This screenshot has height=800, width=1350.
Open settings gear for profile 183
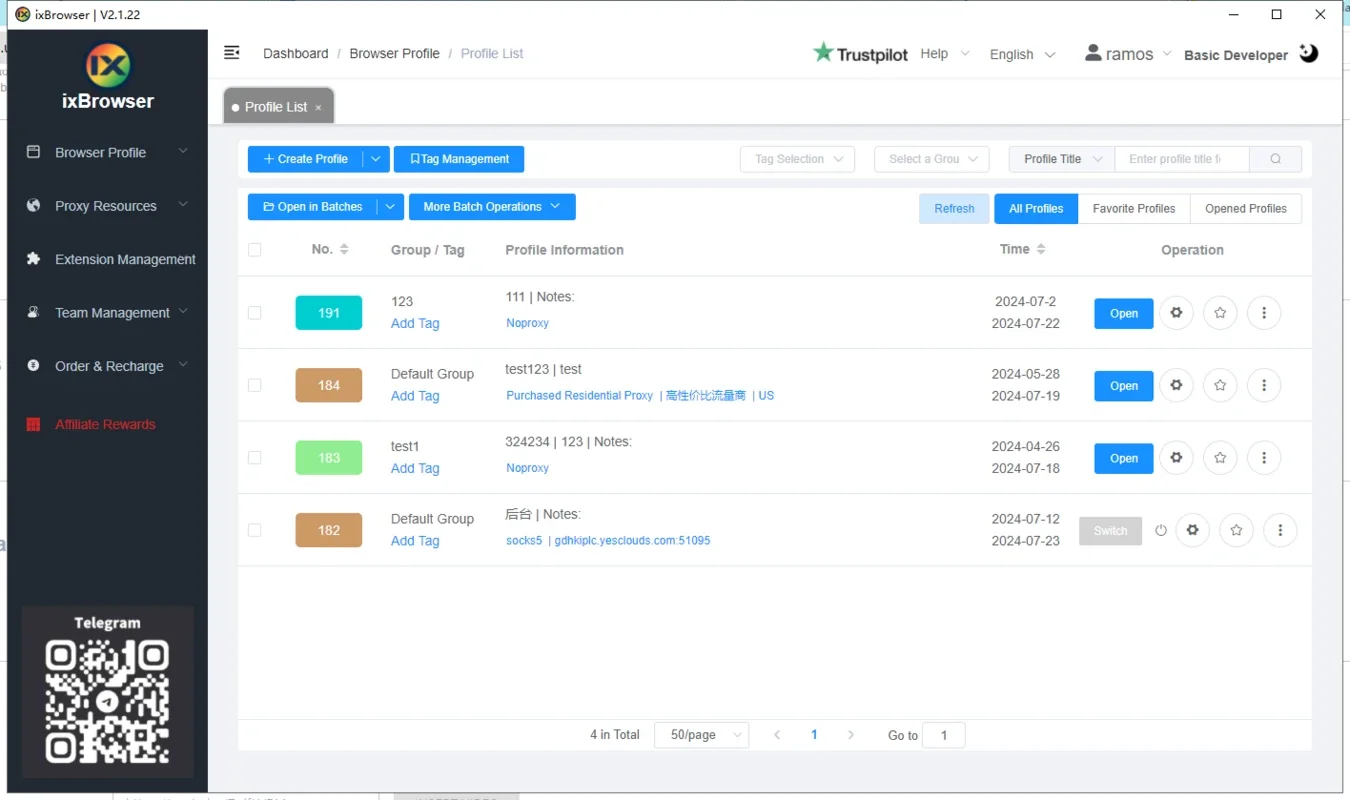(1176, 458)
